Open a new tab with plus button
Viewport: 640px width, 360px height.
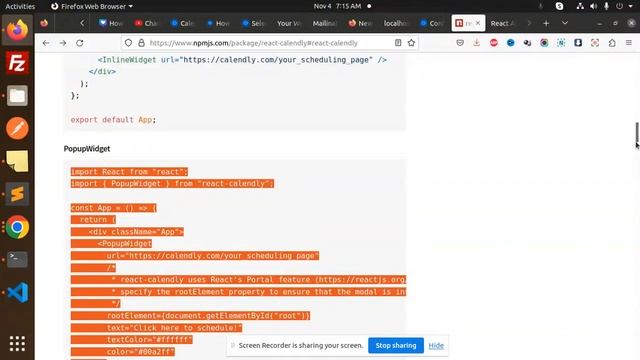pyautogui.click(x=546, y=23)
